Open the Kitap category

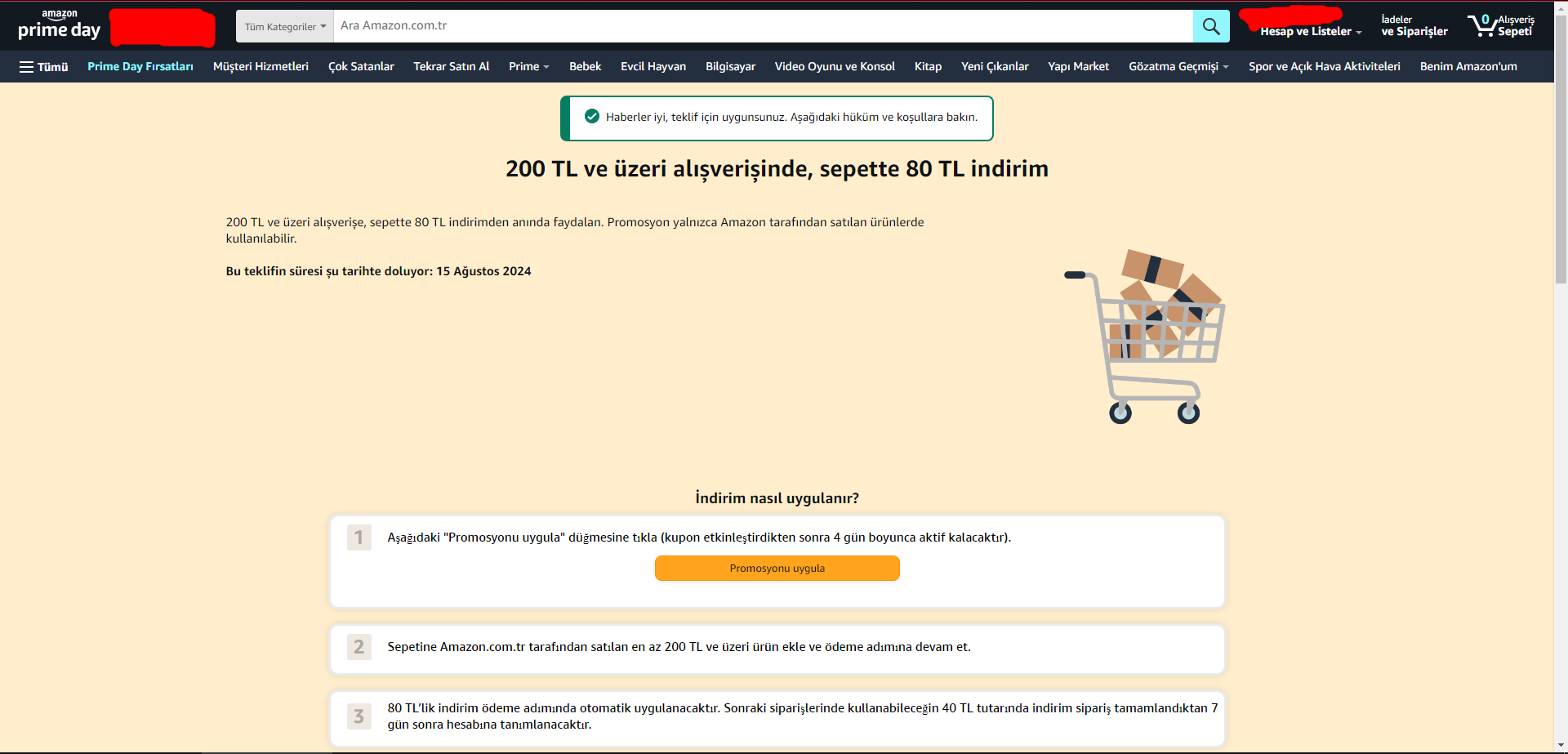[928, 67]
